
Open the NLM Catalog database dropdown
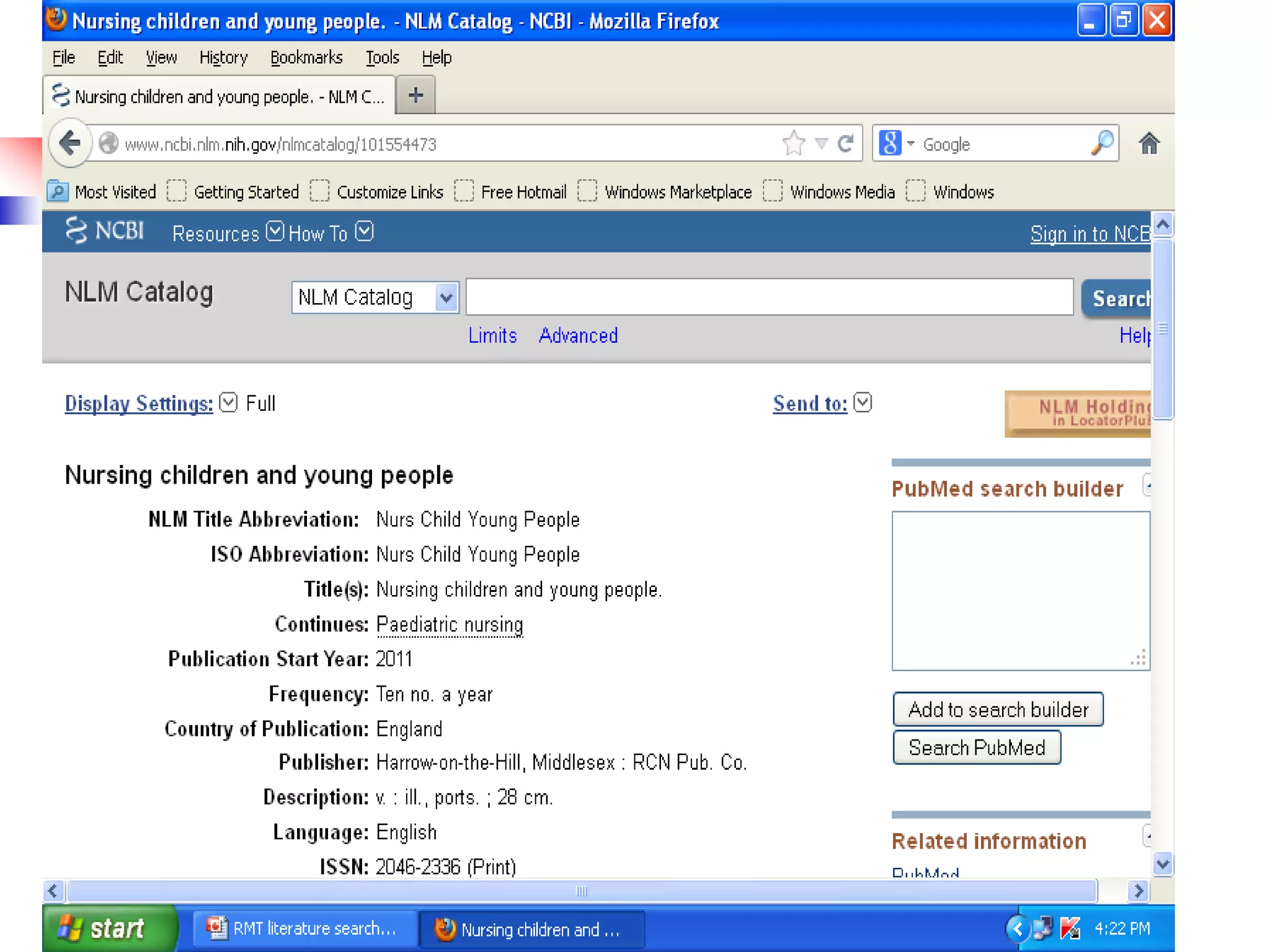(375, 297)
